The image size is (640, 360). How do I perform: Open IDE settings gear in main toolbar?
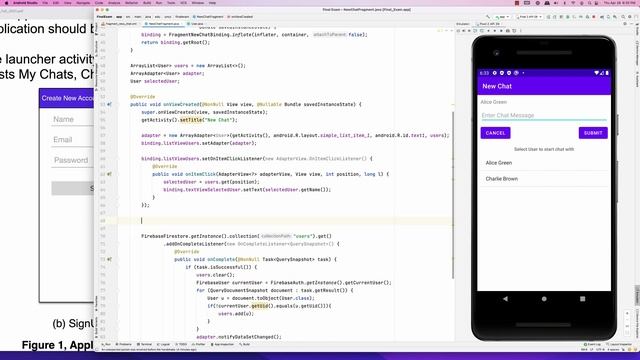coord(629,17)
